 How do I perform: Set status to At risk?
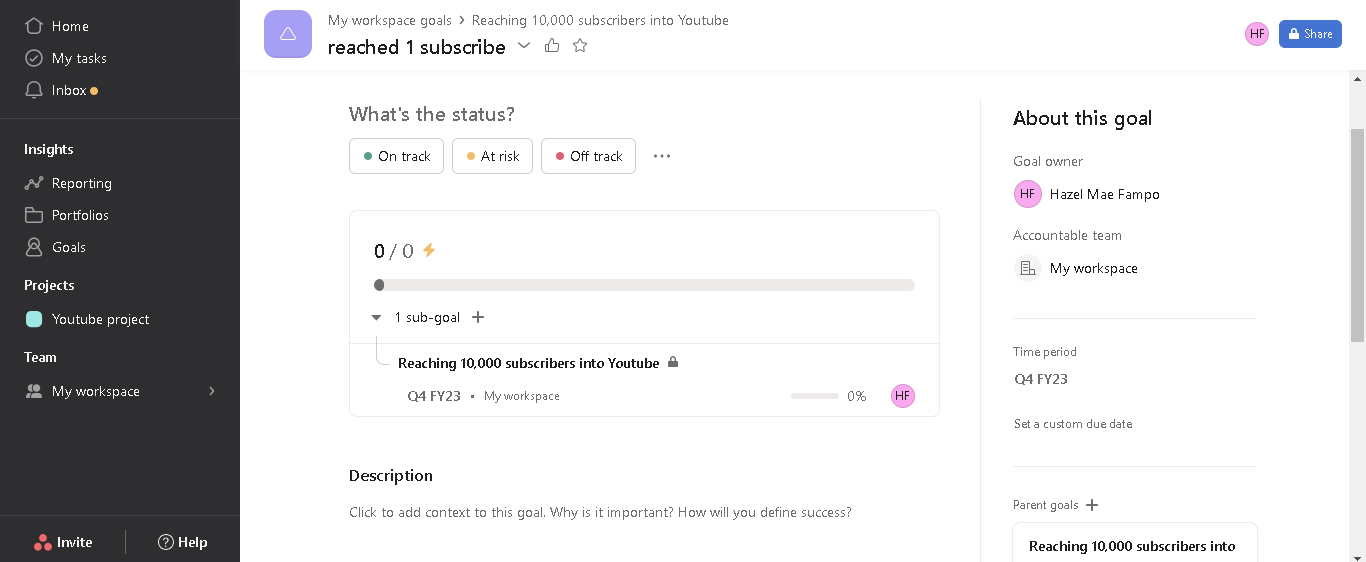pyautogui.click(x=492, y=156)
